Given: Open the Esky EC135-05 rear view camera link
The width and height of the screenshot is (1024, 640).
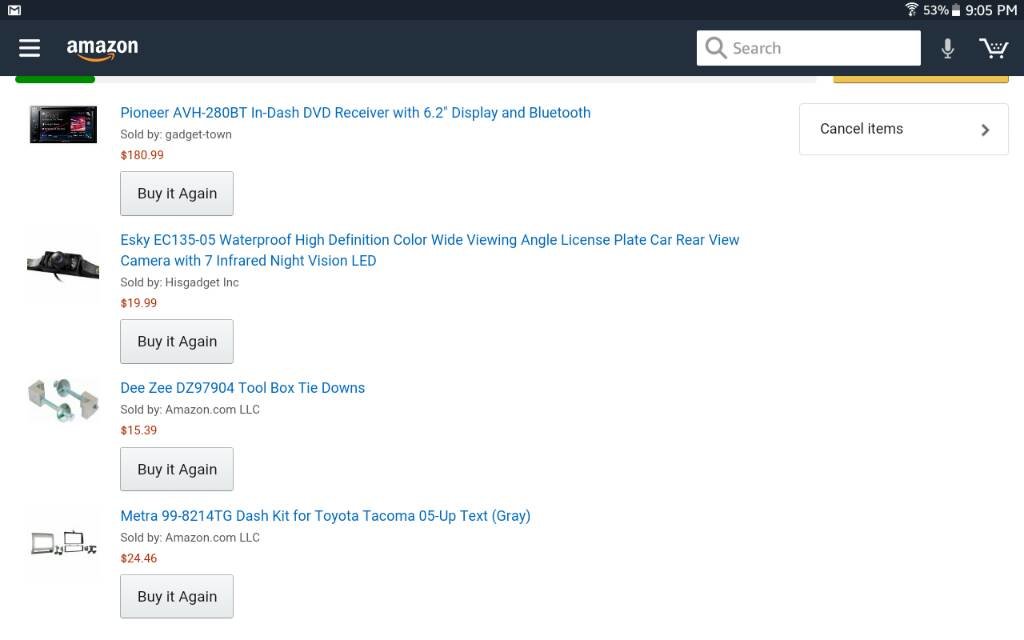Looking at the screenshot, I should pyautogui.click(x=430, y=250).
